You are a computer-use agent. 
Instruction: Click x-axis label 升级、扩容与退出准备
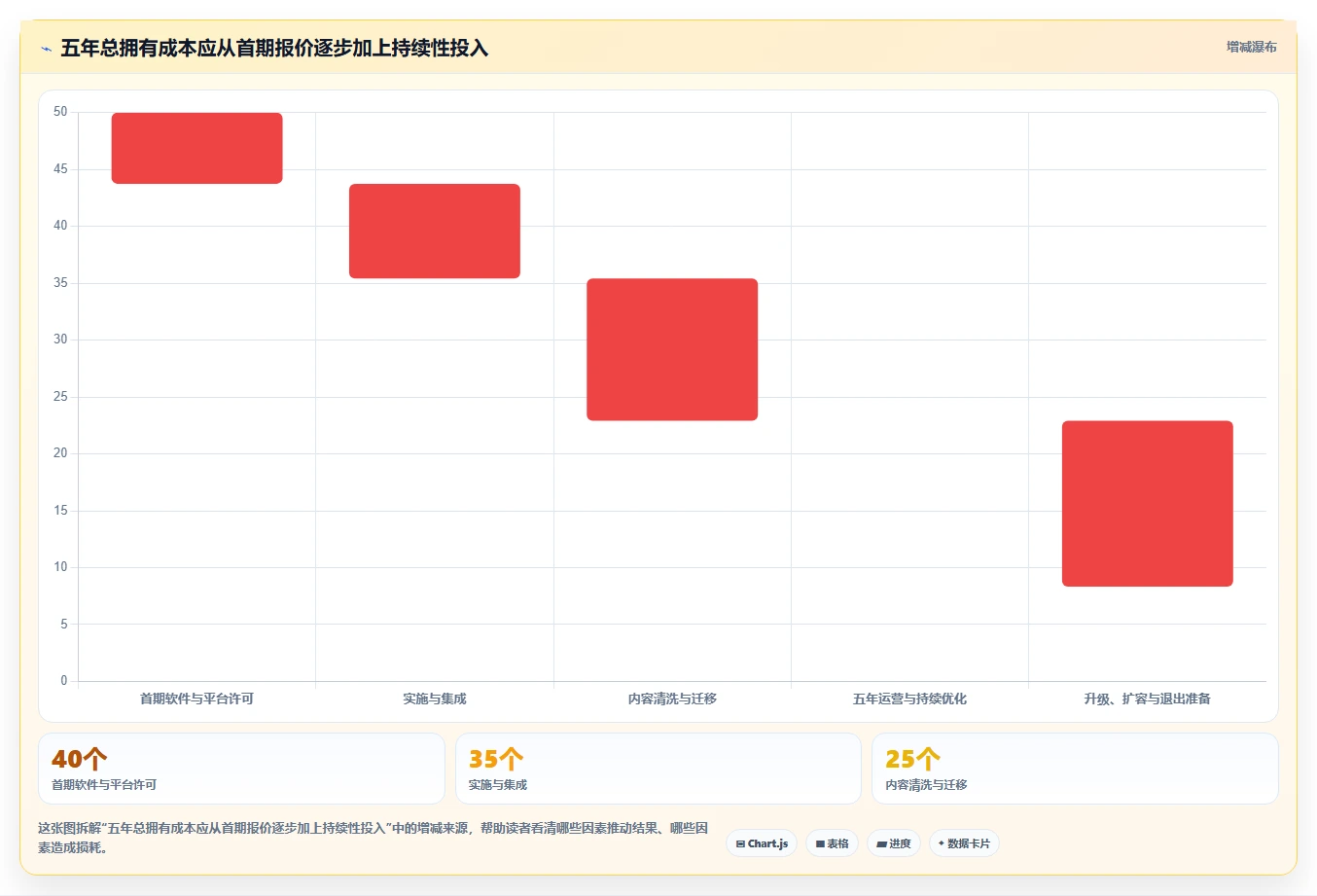pos(1148,699)
